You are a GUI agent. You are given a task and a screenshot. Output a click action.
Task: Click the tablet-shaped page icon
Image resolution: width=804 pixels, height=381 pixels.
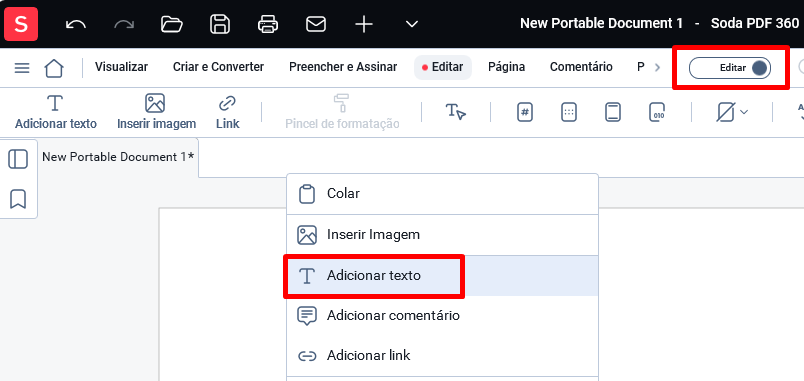pos(613,112)
